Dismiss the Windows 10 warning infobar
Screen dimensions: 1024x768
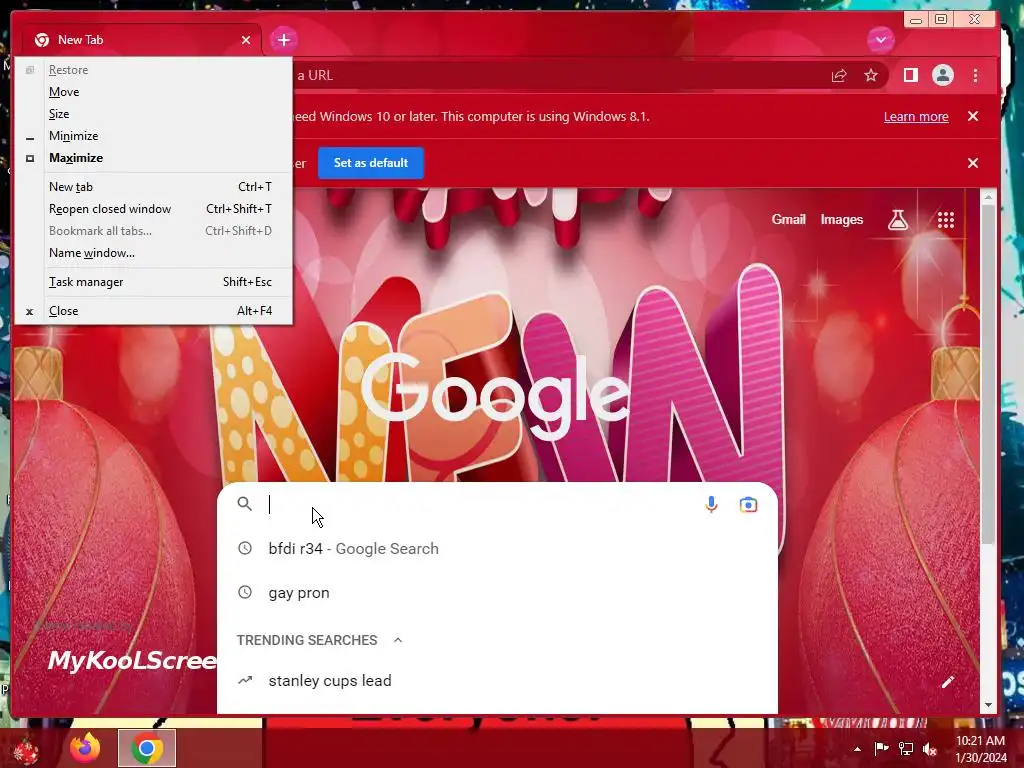tap(972, 116)
